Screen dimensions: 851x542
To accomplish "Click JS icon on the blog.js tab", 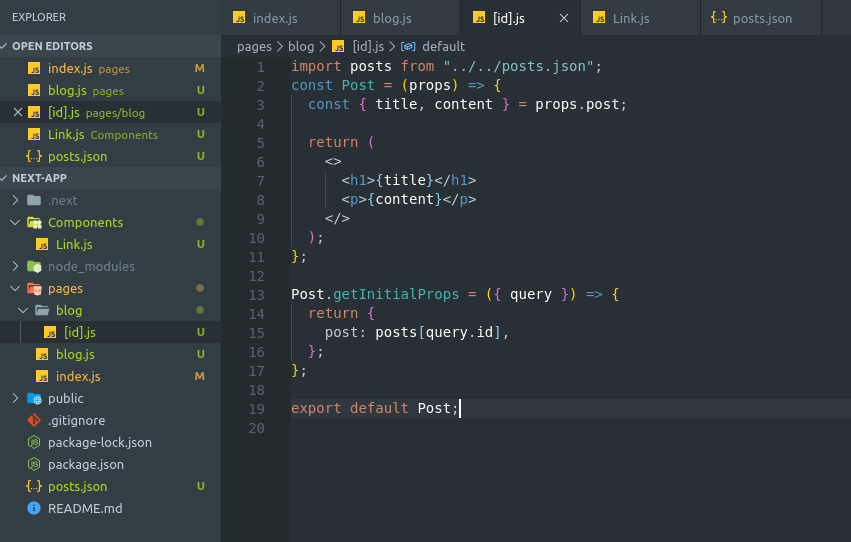I will click(359, 18).
